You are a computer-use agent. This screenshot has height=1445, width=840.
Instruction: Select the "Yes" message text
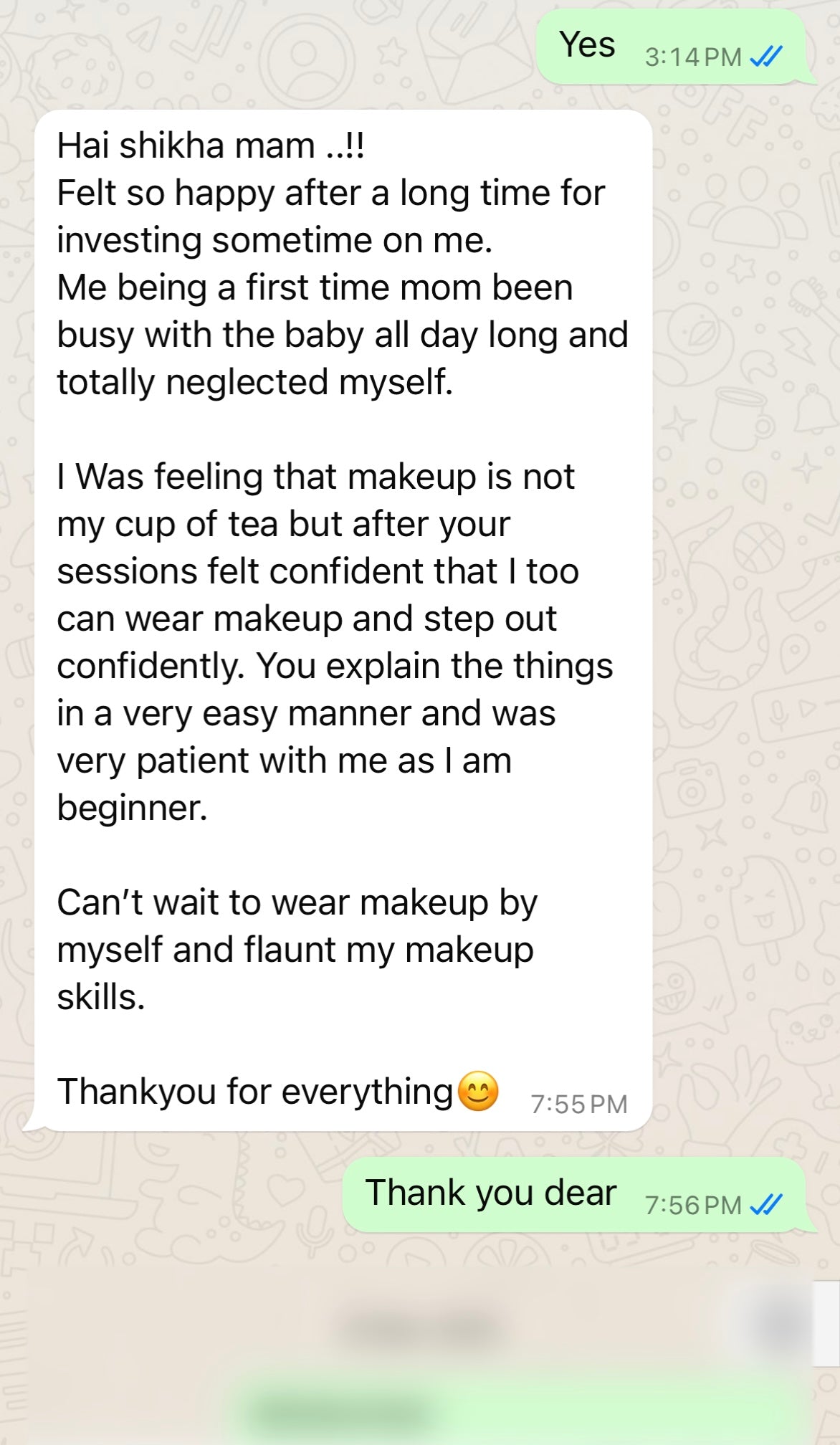pos(587,45)
